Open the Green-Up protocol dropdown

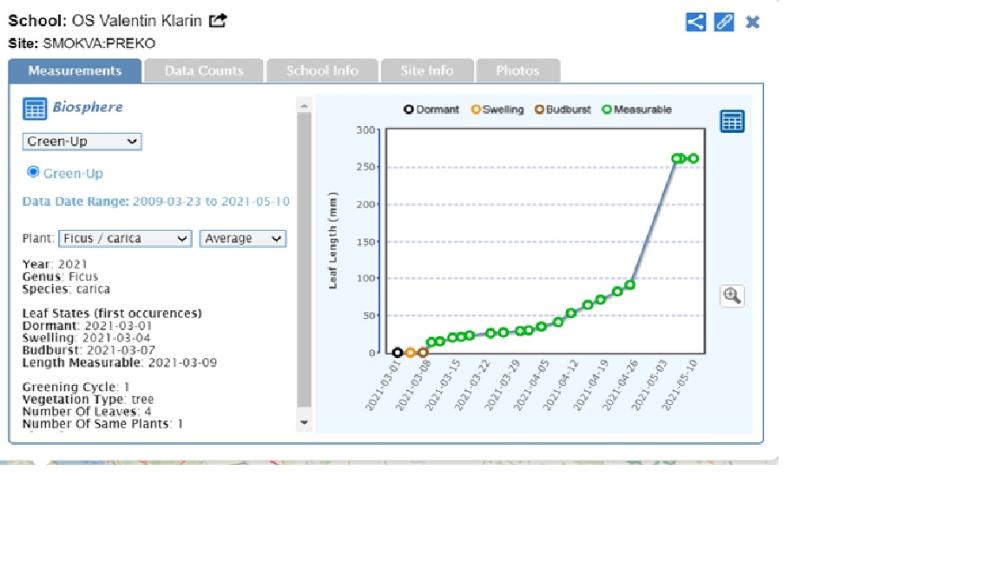pyautogui.click(x=82, y=142)
